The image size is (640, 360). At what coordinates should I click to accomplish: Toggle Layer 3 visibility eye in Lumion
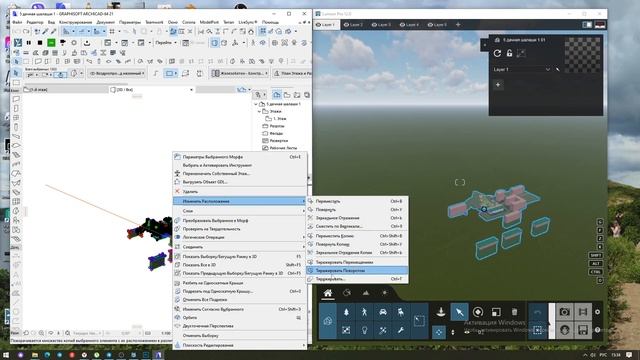(374, 25)
